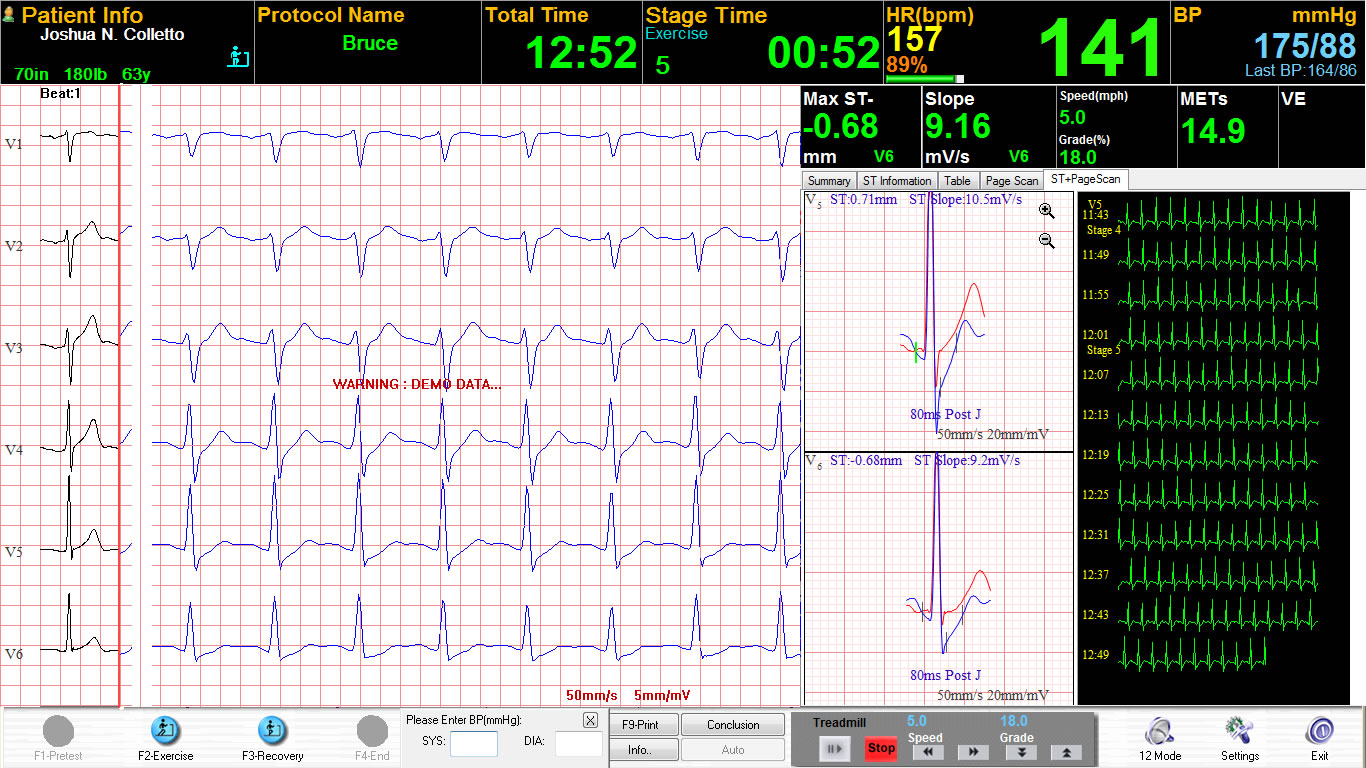Open the Conclusion dialog

point(733,723)
